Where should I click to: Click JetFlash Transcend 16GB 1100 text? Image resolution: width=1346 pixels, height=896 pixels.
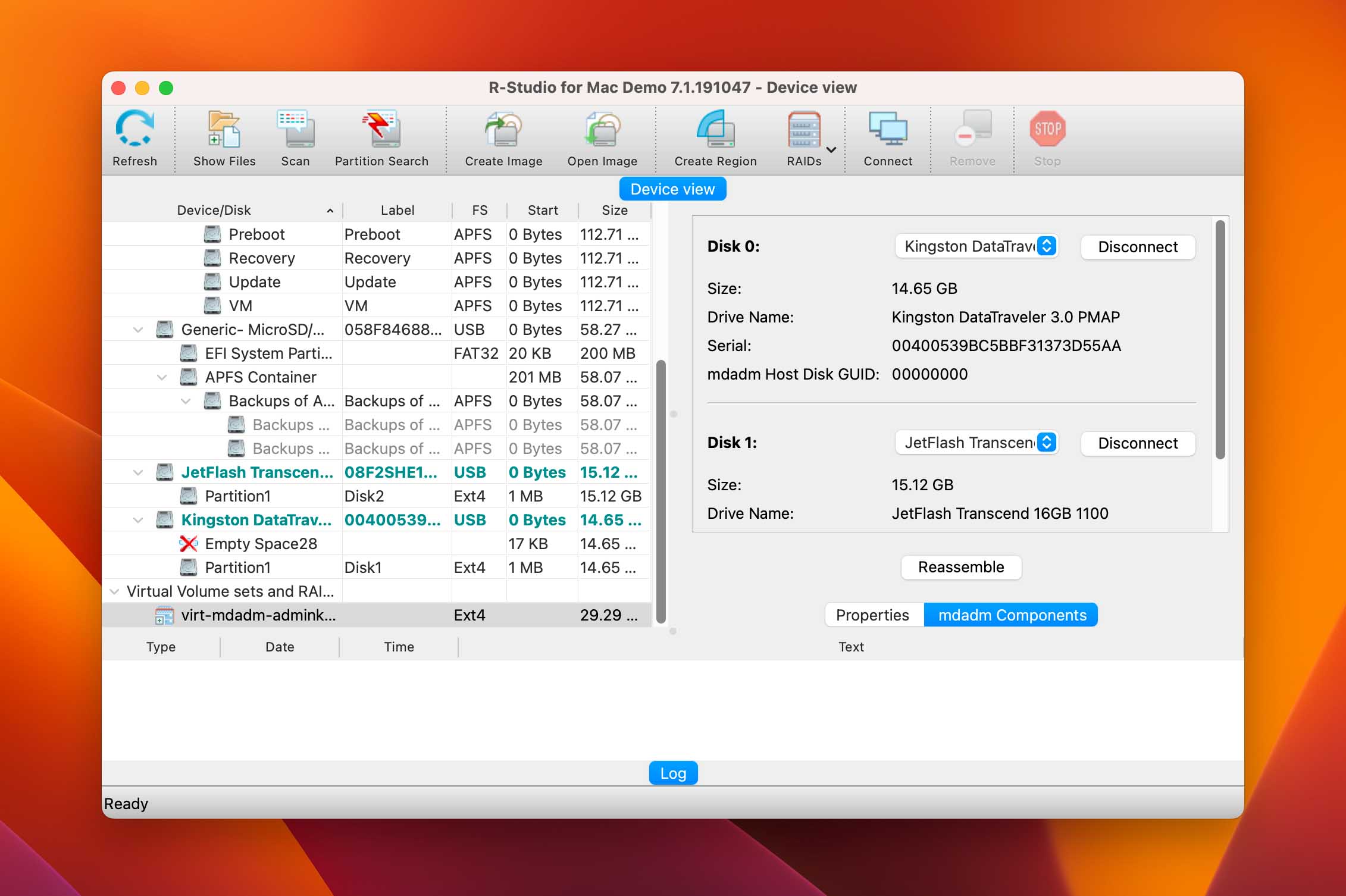pos(1000,513)
